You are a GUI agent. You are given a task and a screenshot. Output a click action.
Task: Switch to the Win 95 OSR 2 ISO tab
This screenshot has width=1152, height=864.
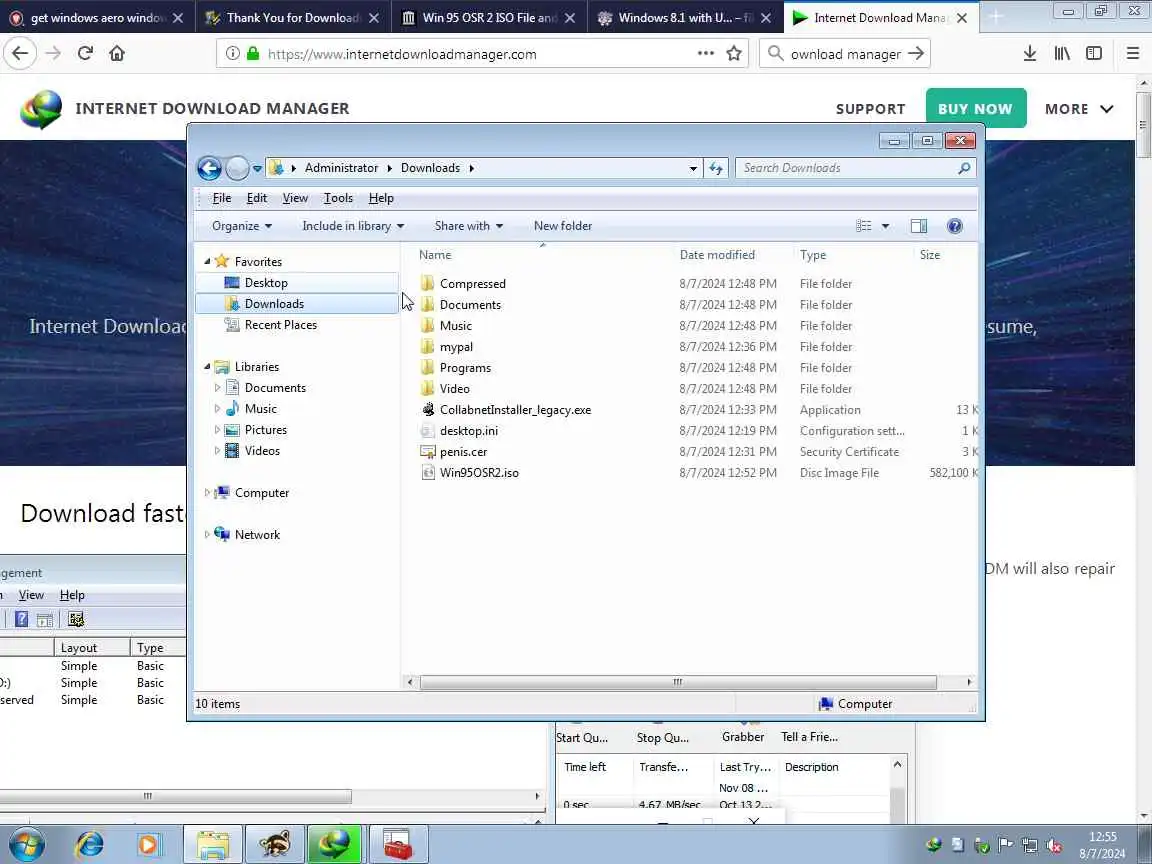coord(489,18)
